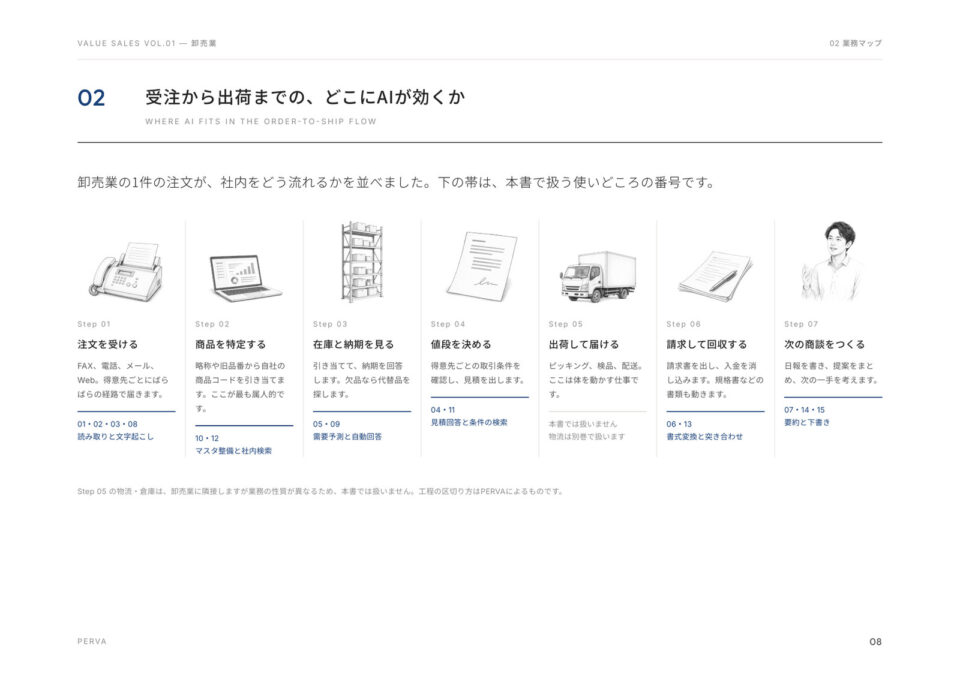Click the description beginning 日報を書き、提案をまとめ
Image resolution: width=960 pixels, height=679 pixels.
pos(831,373)
